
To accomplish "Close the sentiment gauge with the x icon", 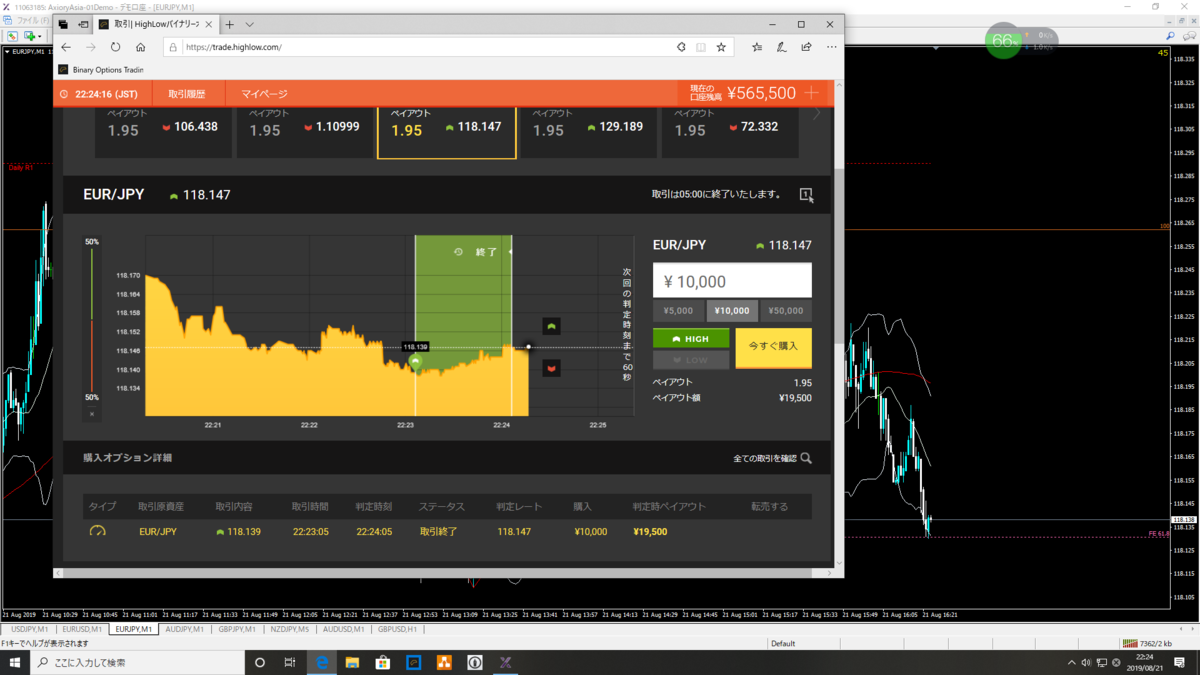I will pyautogui.click(x=92, y=413).
